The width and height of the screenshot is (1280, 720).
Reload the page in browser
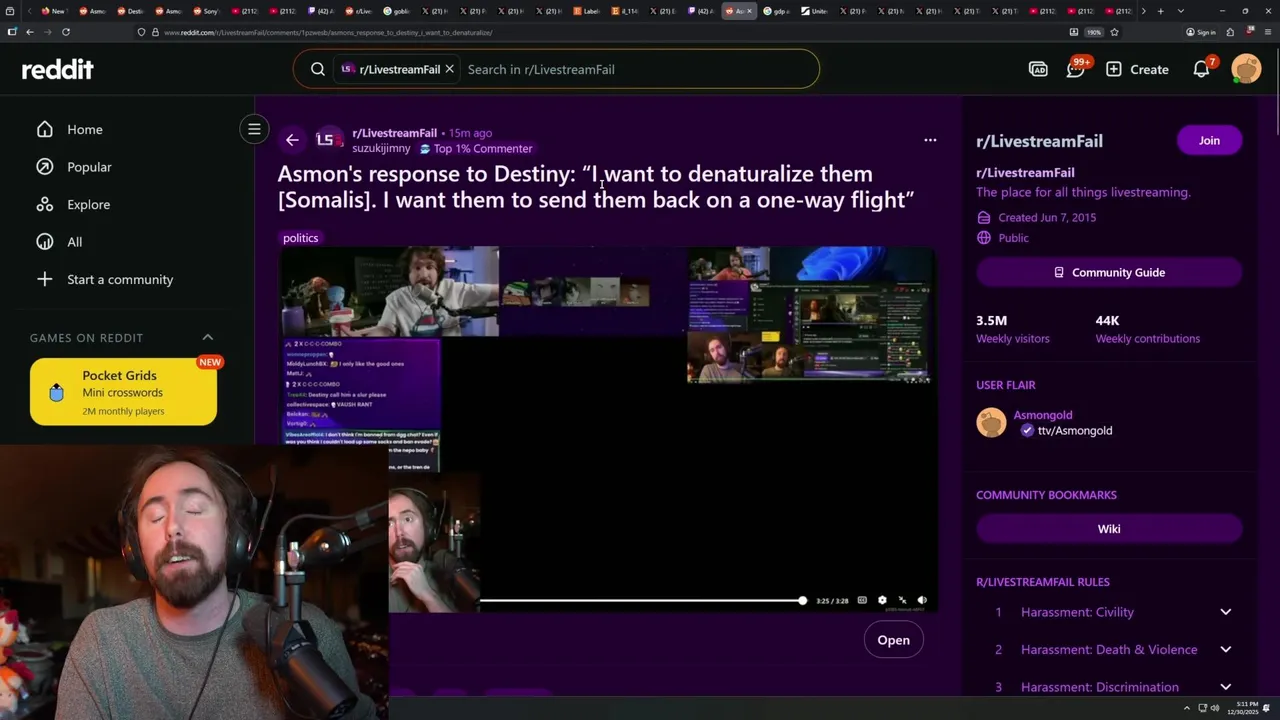click(66, 32)
